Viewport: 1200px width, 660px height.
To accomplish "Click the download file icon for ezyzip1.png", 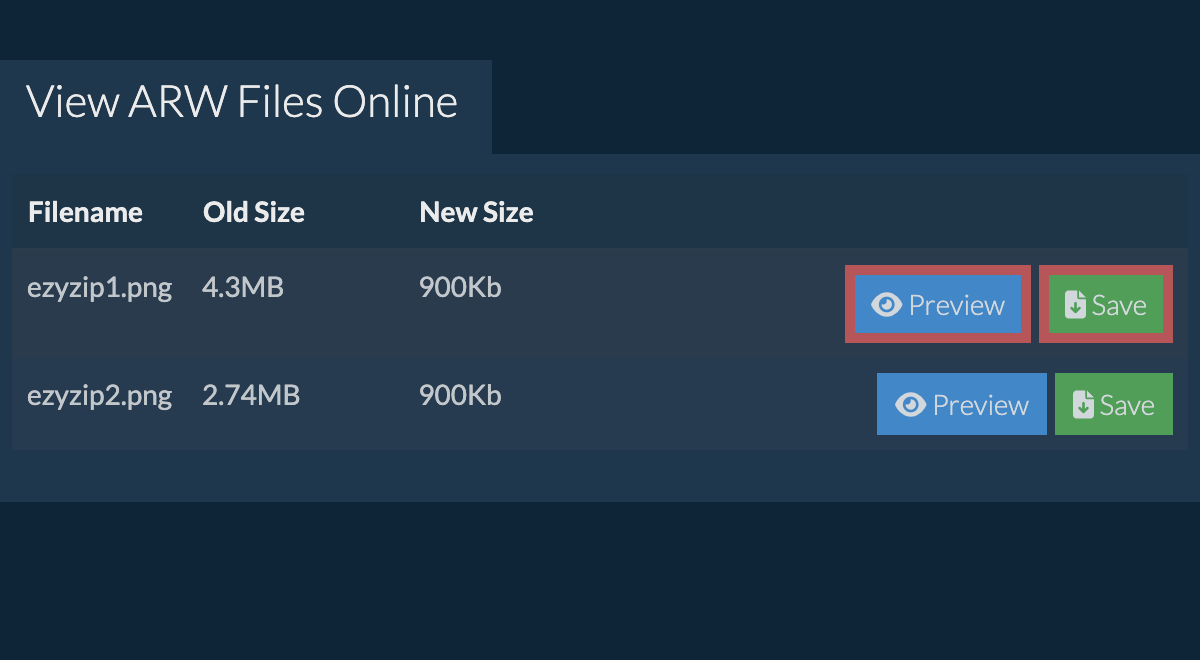I will click(x=1075, y=305).
